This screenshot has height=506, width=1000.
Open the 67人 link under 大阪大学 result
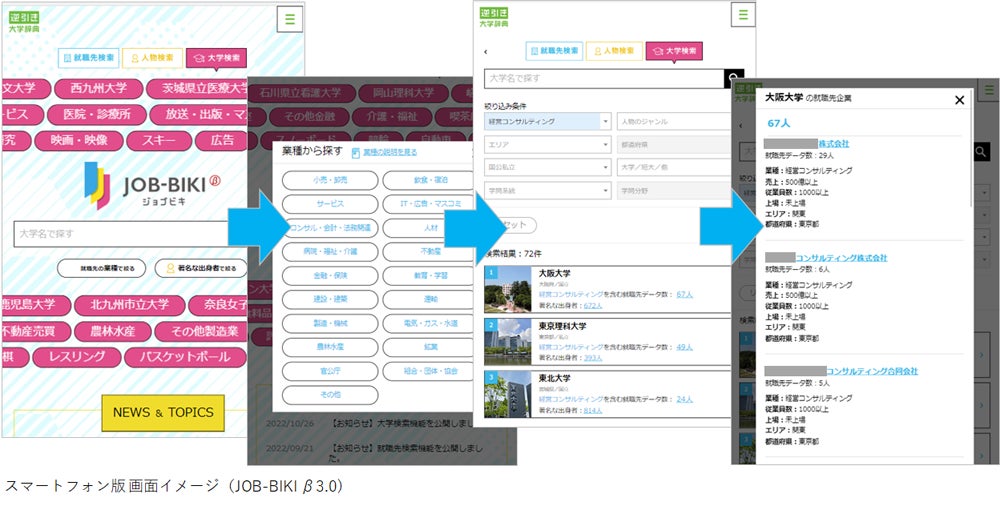(684, 294)
